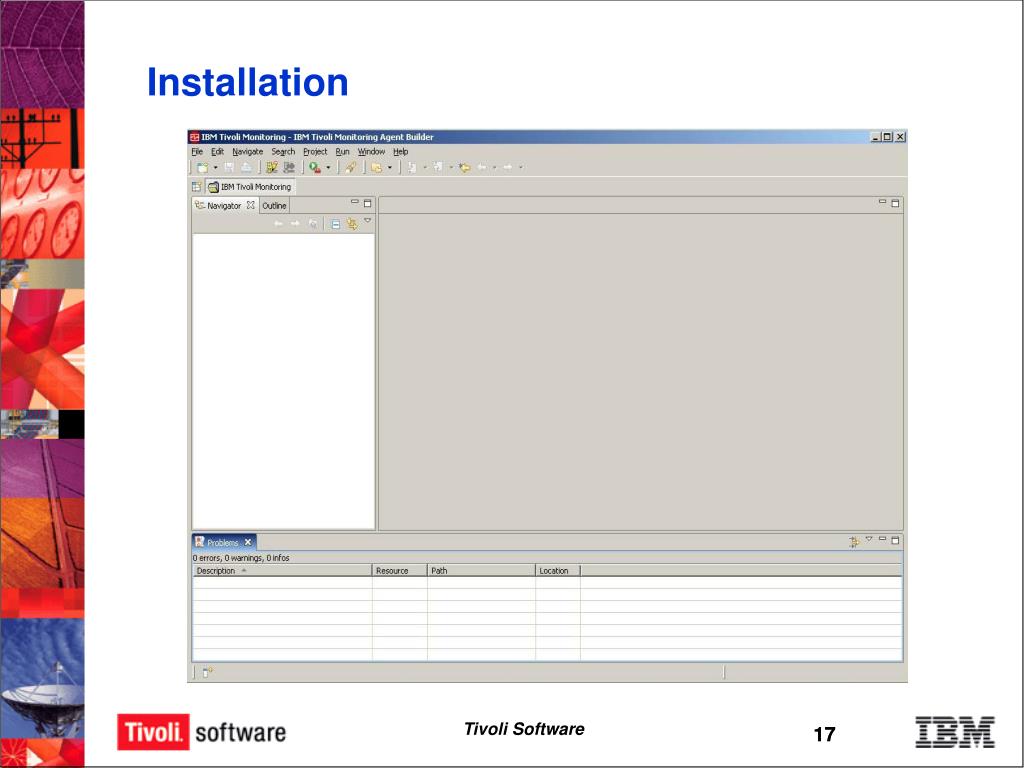
Task: Maximize the Navigator panel
Action: (367, 203)
